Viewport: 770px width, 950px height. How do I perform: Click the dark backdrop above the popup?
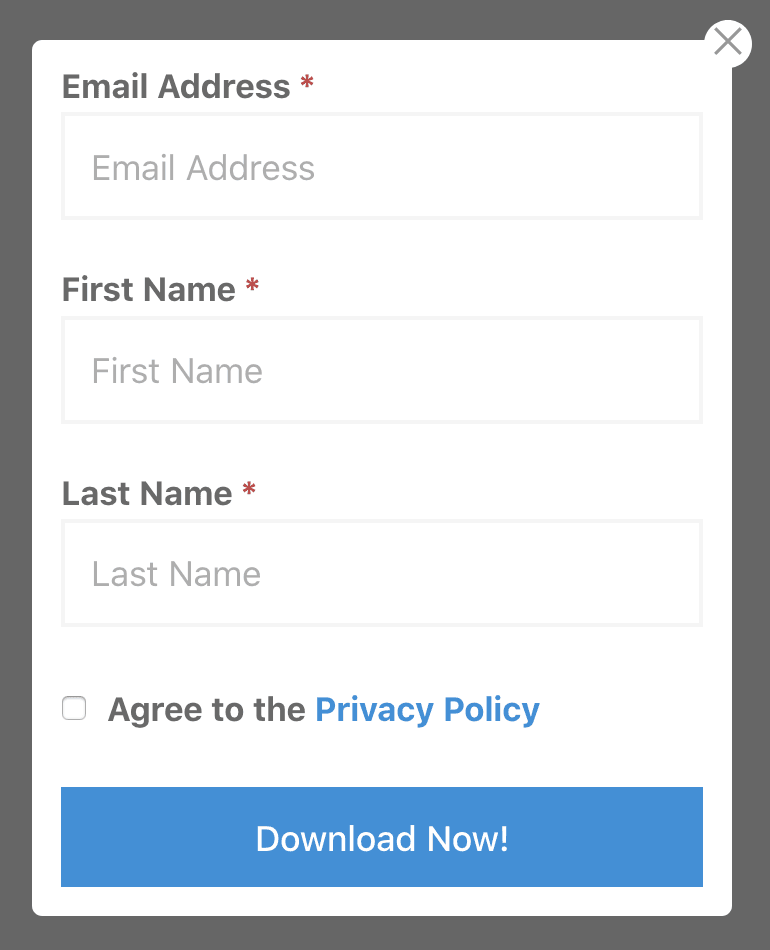(x=385, y=18)
